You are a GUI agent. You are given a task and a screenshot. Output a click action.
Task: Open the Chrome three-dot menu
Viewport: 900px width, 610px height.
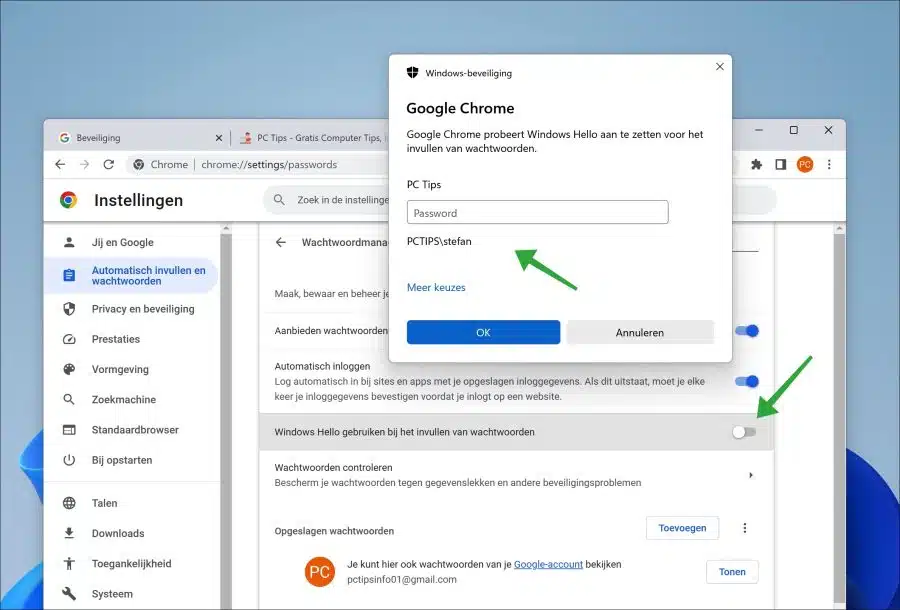(829, 165)
